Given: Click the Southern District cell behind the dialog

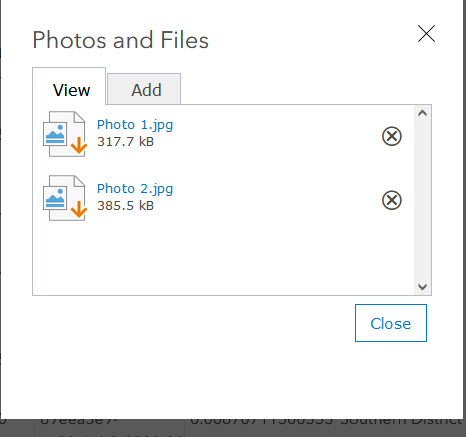Looking at the screenshot, I should pyautogui.click(x=401, y=421).
